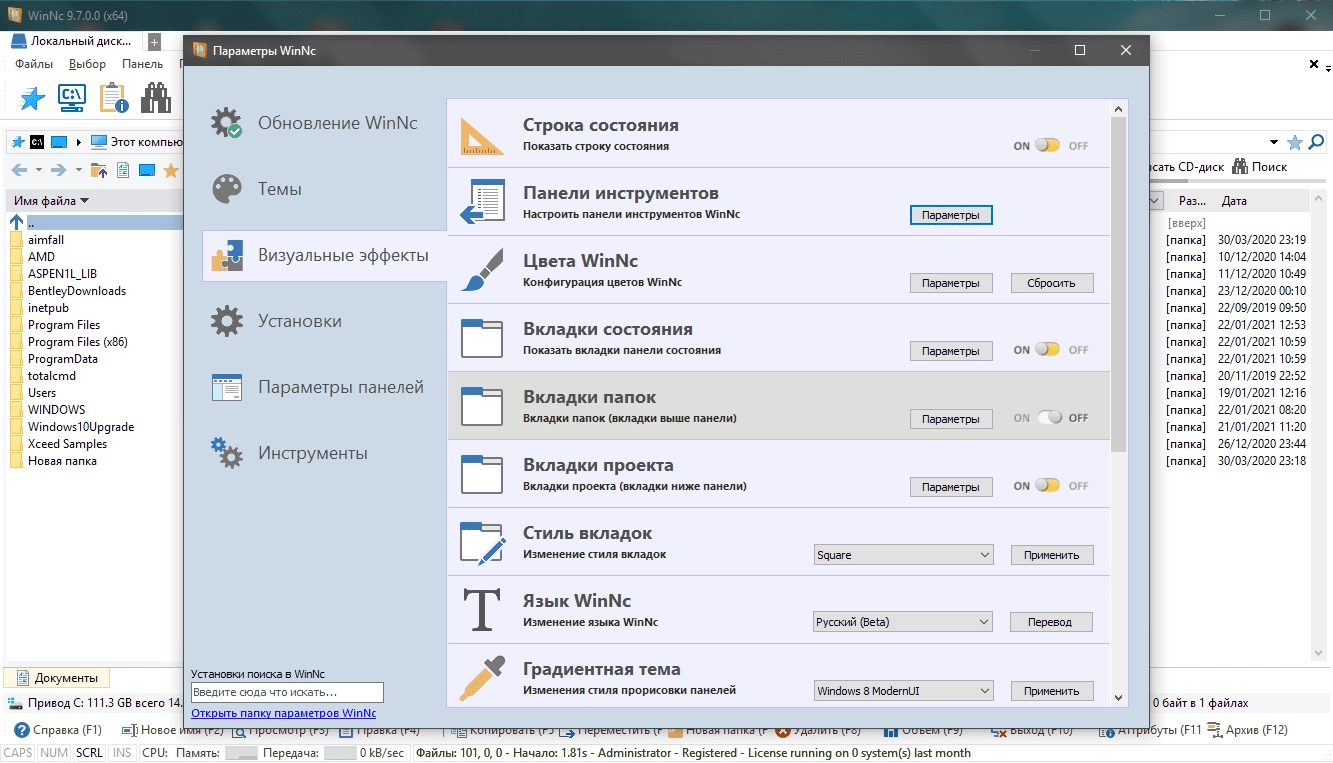Click scrollbar down arrow in settings list
This screenshot has height=763, width=1333.
pyautogui.click(x=1118, y=698)
